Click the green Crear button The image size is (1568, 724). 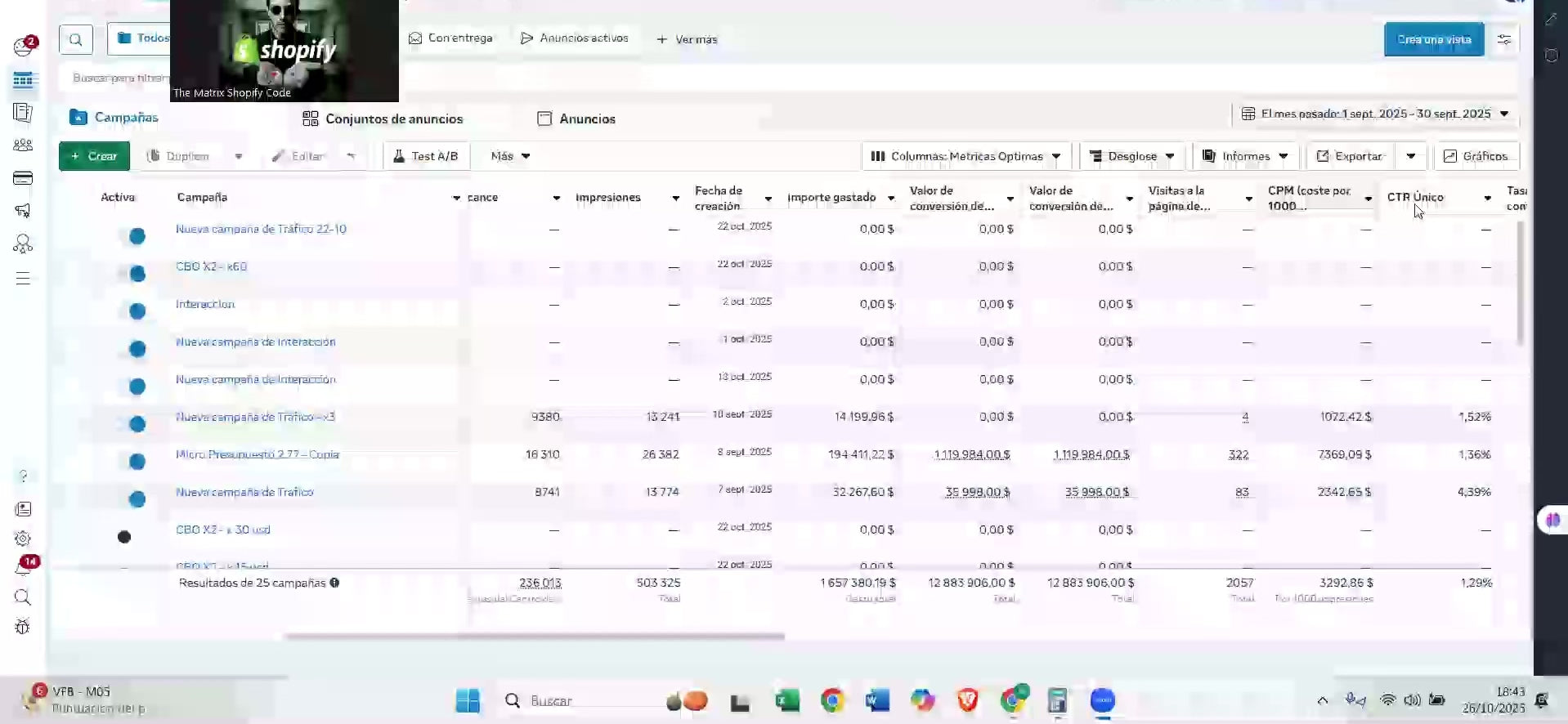click(x=94, y=156)
